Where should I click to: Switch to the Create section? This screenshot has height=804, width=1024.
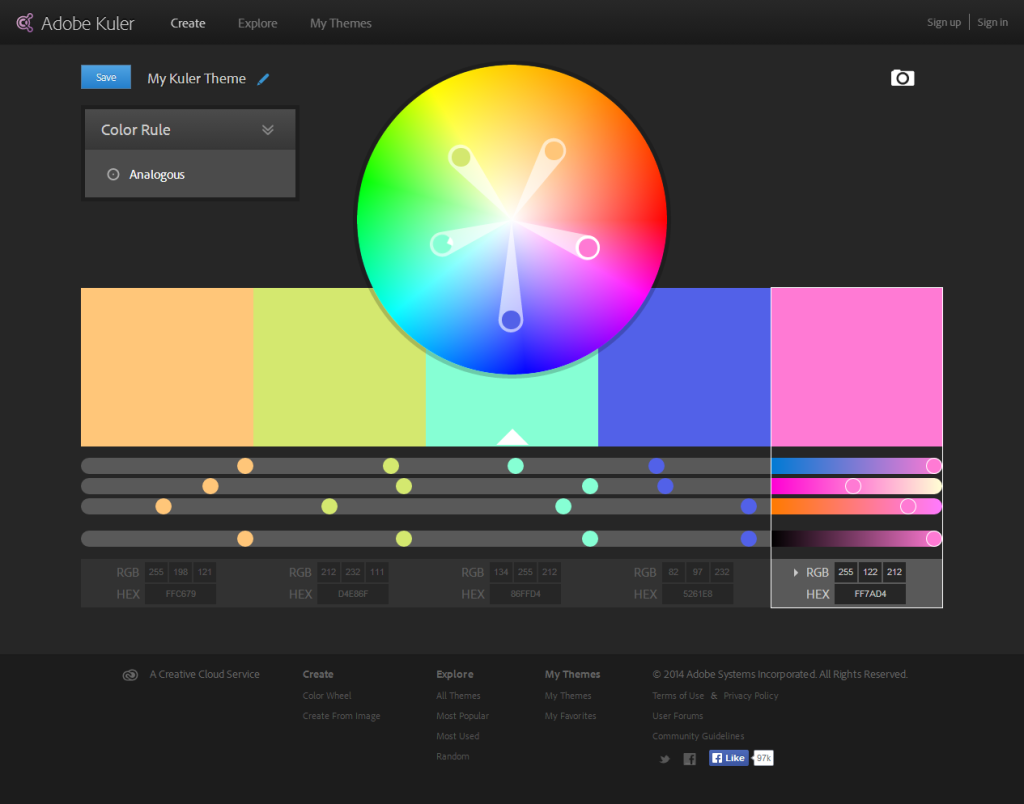point(187,22)
